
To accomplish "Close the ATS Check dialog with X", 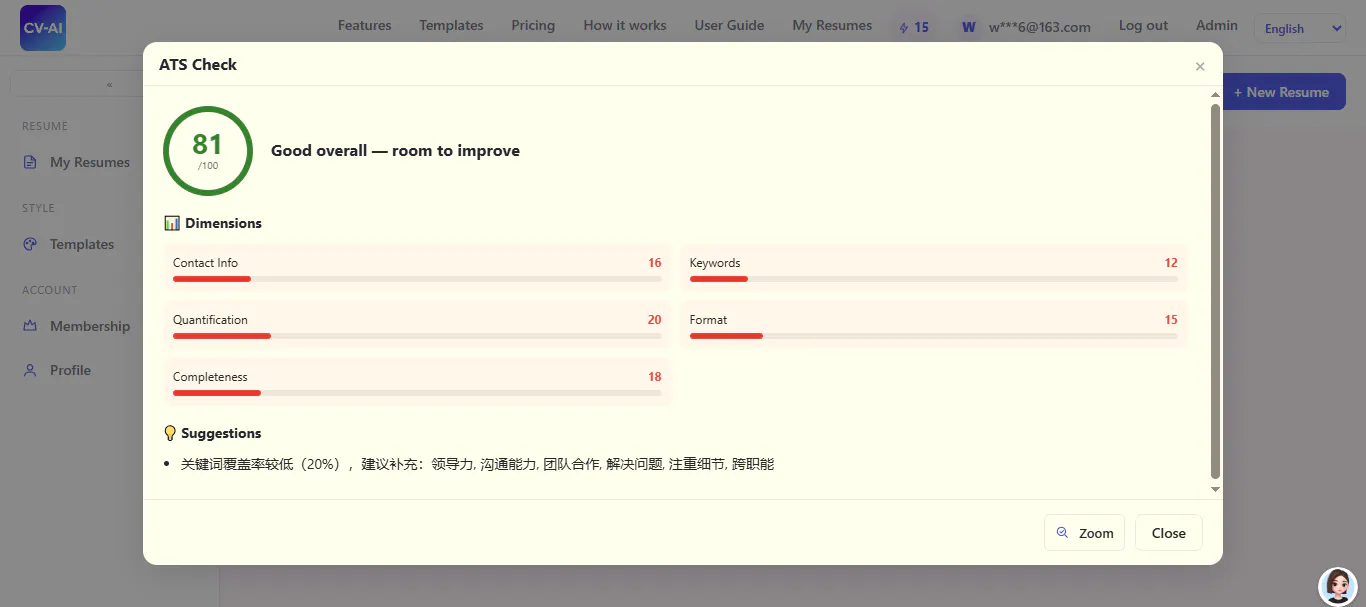I will tap(1200, 66).
